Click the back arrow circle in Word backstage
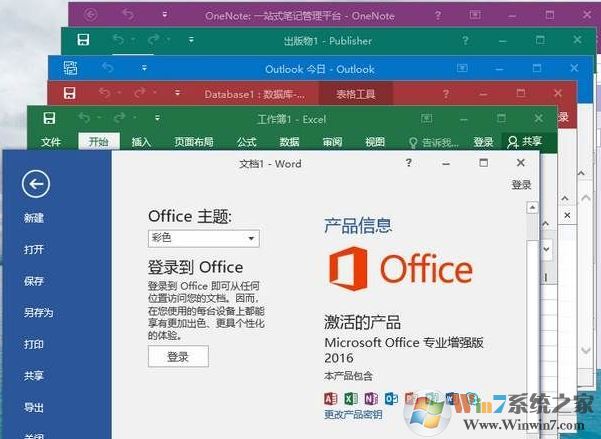This screenshot has height=439, width=601. [36, 184]
